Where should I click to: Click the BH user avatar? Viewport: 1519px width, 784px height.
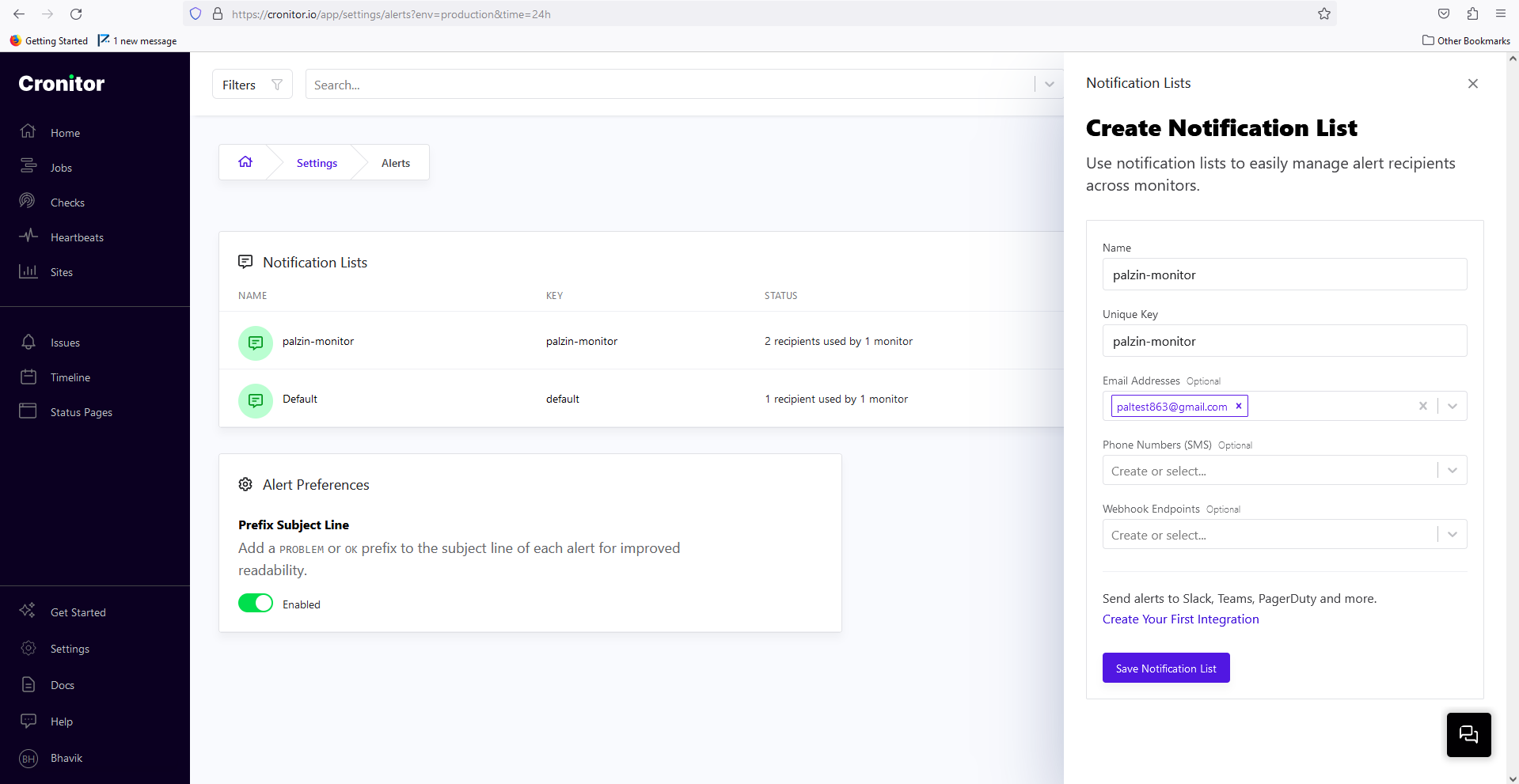(28, 758)
